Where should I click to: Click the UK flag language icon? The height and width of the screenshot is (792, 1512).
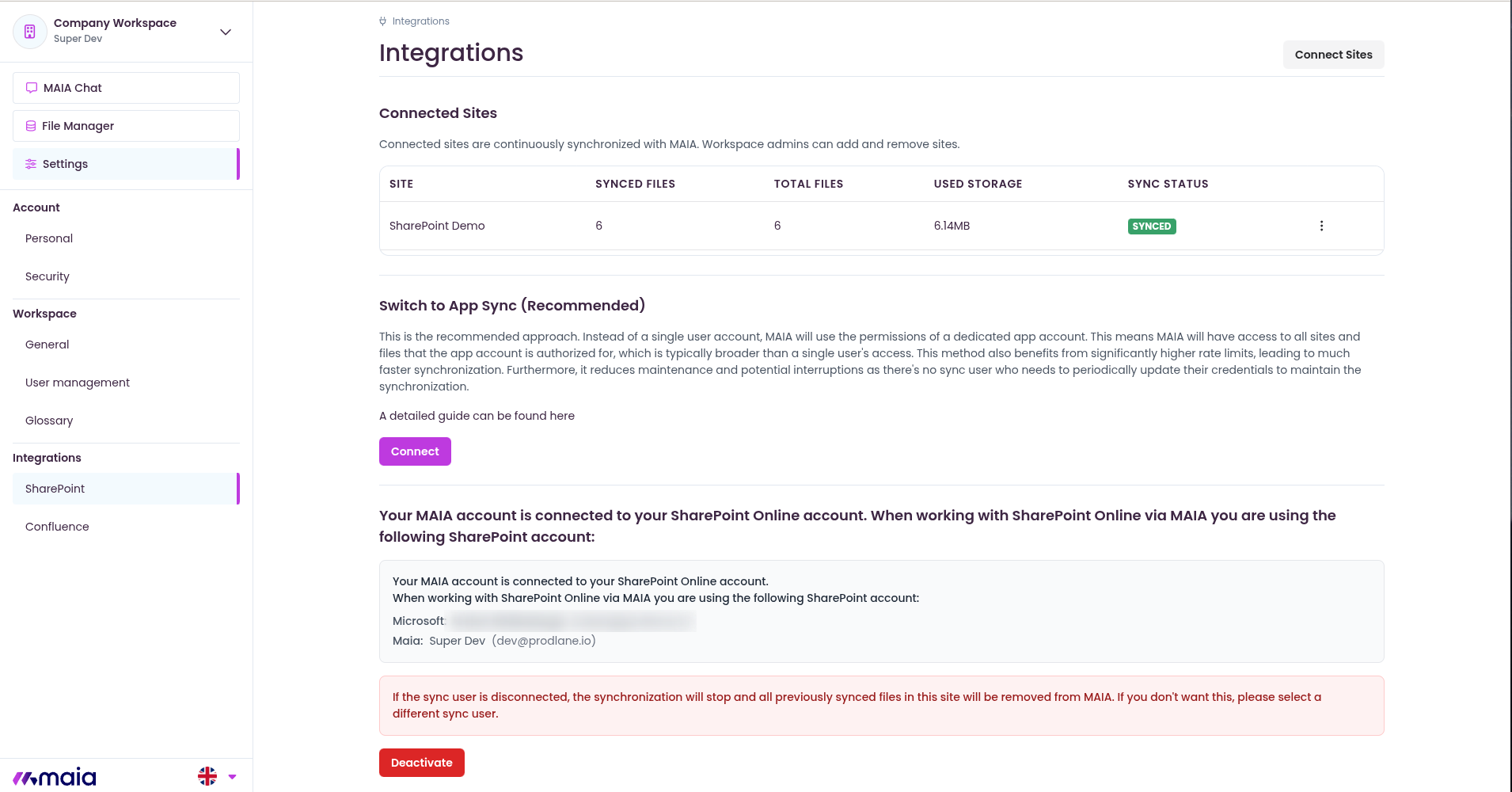click(x=207, y=776)
